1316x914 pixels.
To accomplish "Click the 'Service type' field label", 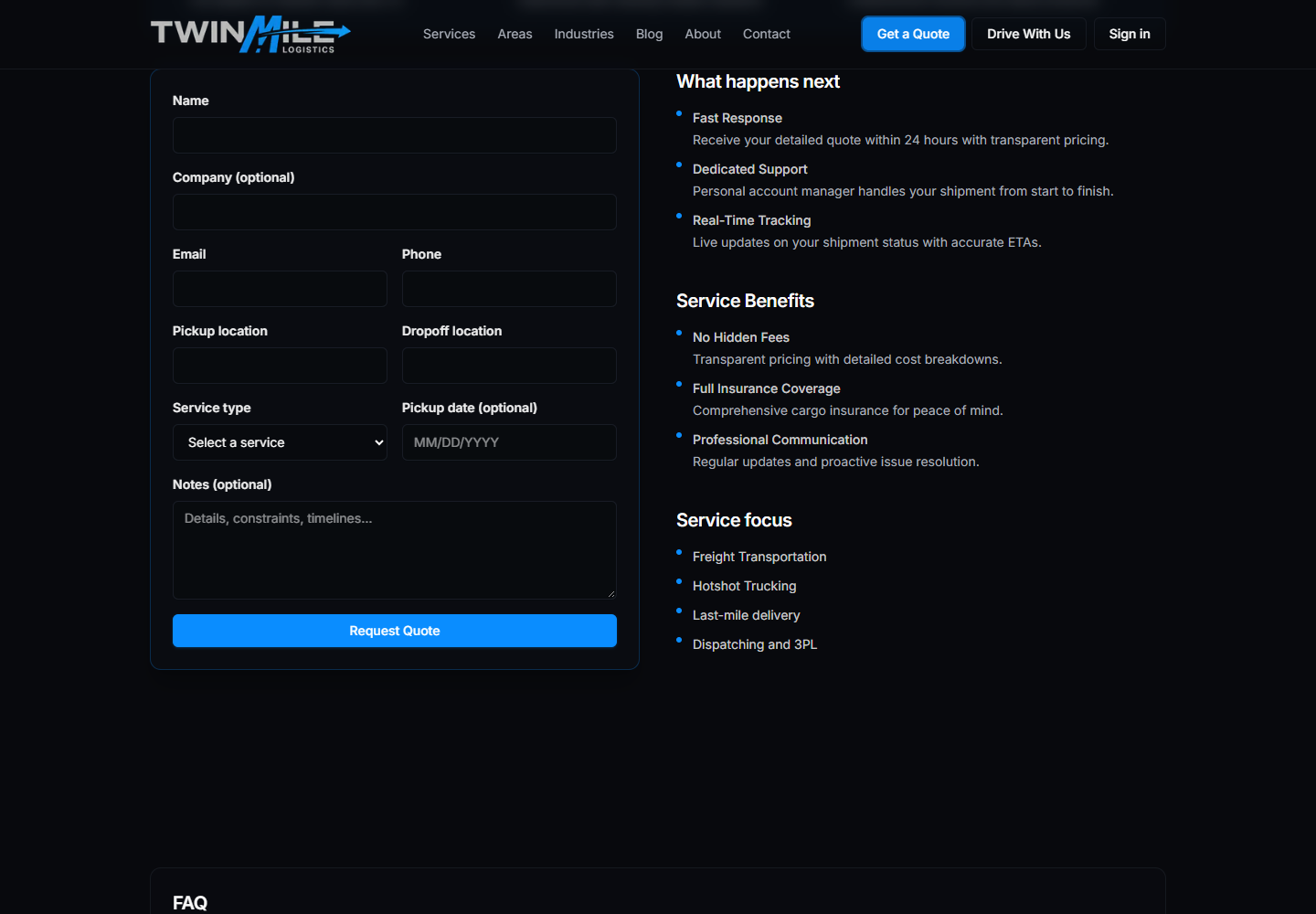I will pos(212,408).
